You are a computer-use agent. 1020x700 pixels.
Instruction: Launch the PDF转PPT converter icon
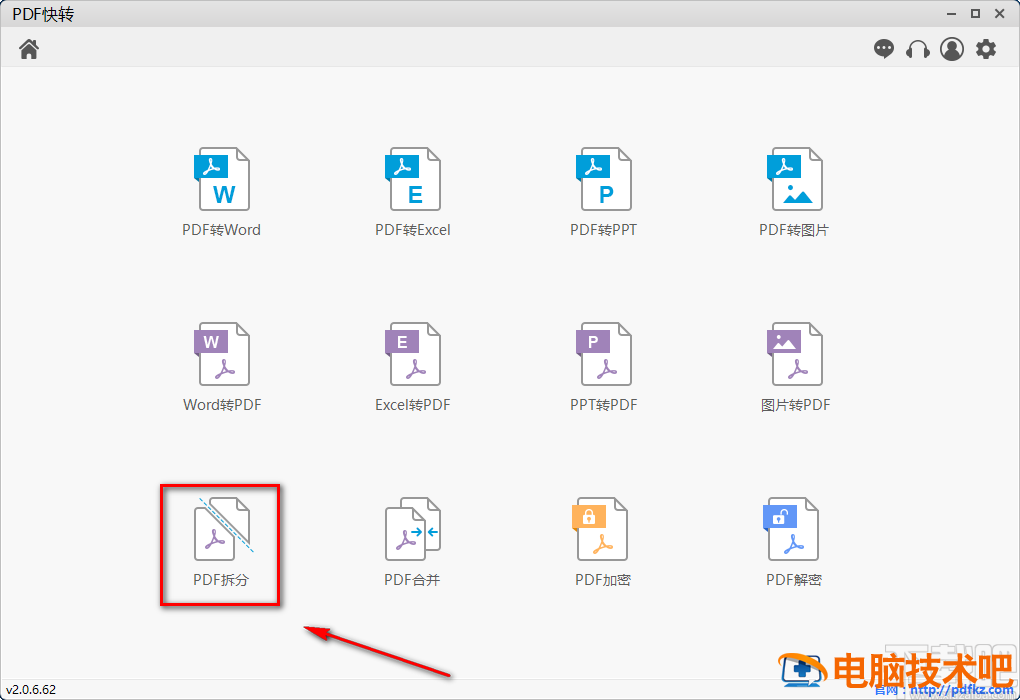[x=604, y=179]
